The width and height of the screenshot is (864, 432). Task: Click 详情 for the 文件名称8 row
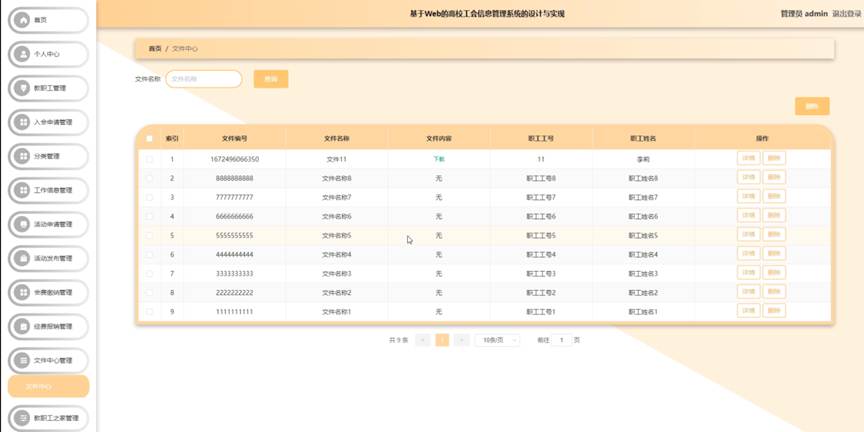click(748, 177)
